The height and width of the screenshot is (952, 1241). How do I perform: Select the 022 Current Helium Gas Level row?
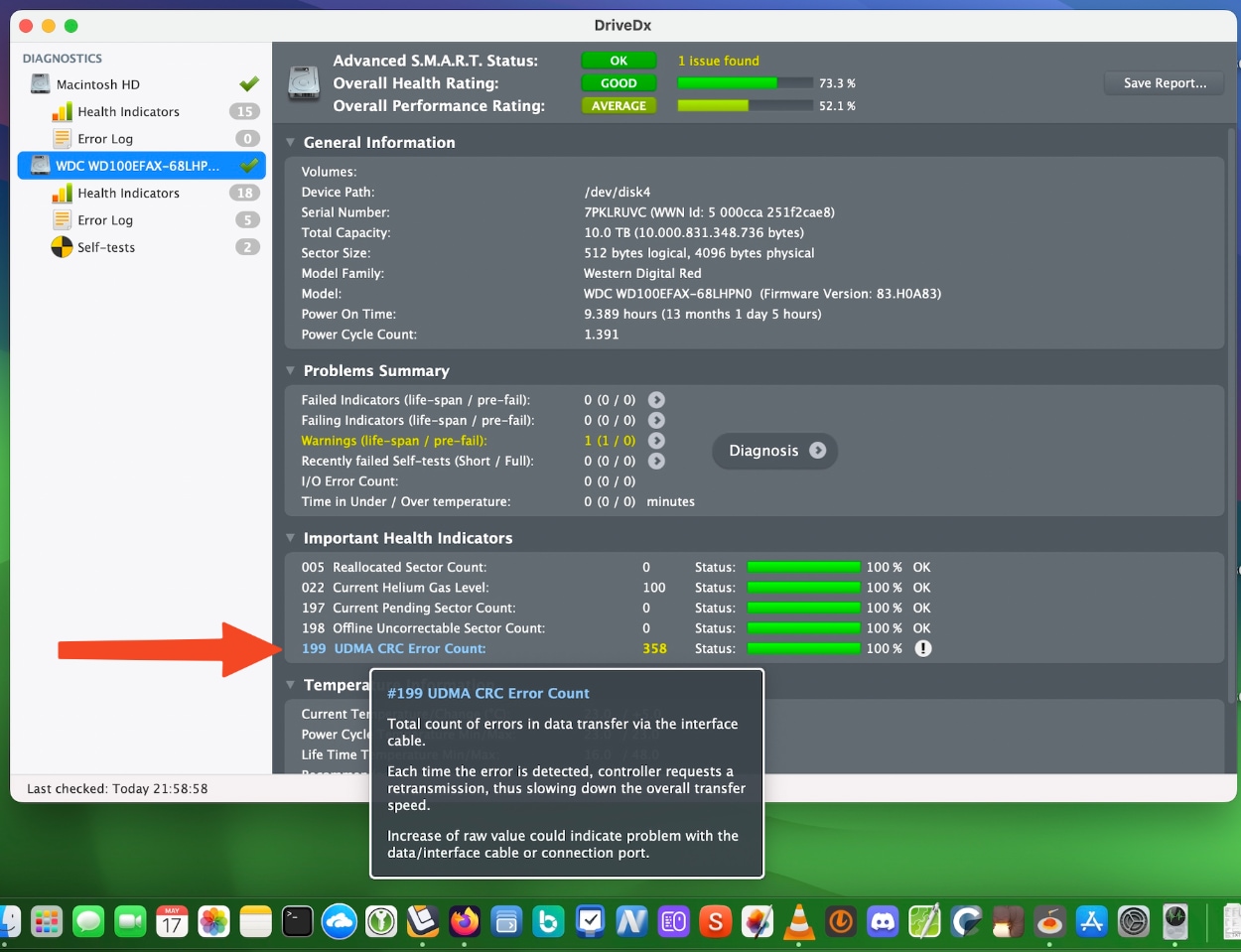616,588
